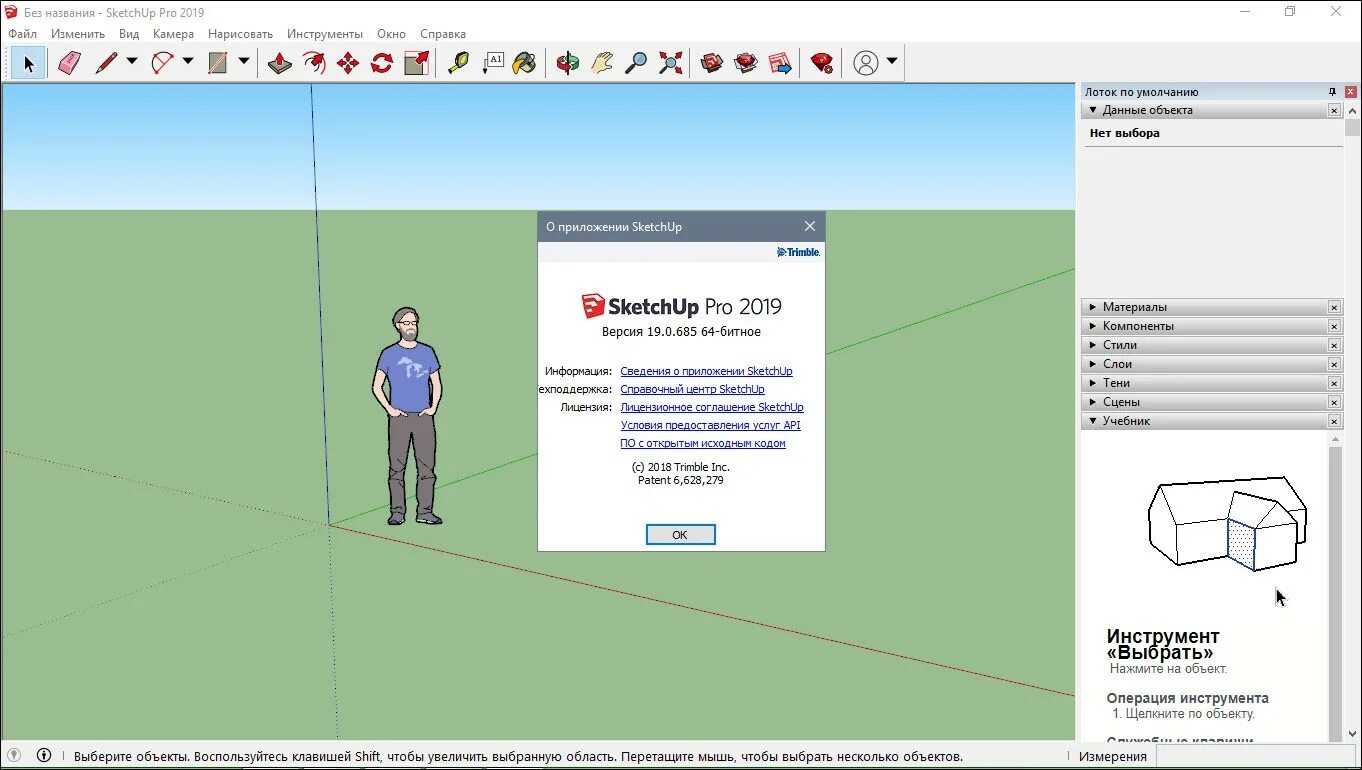Close the Материалы panel

click(x=1334, y=308)
